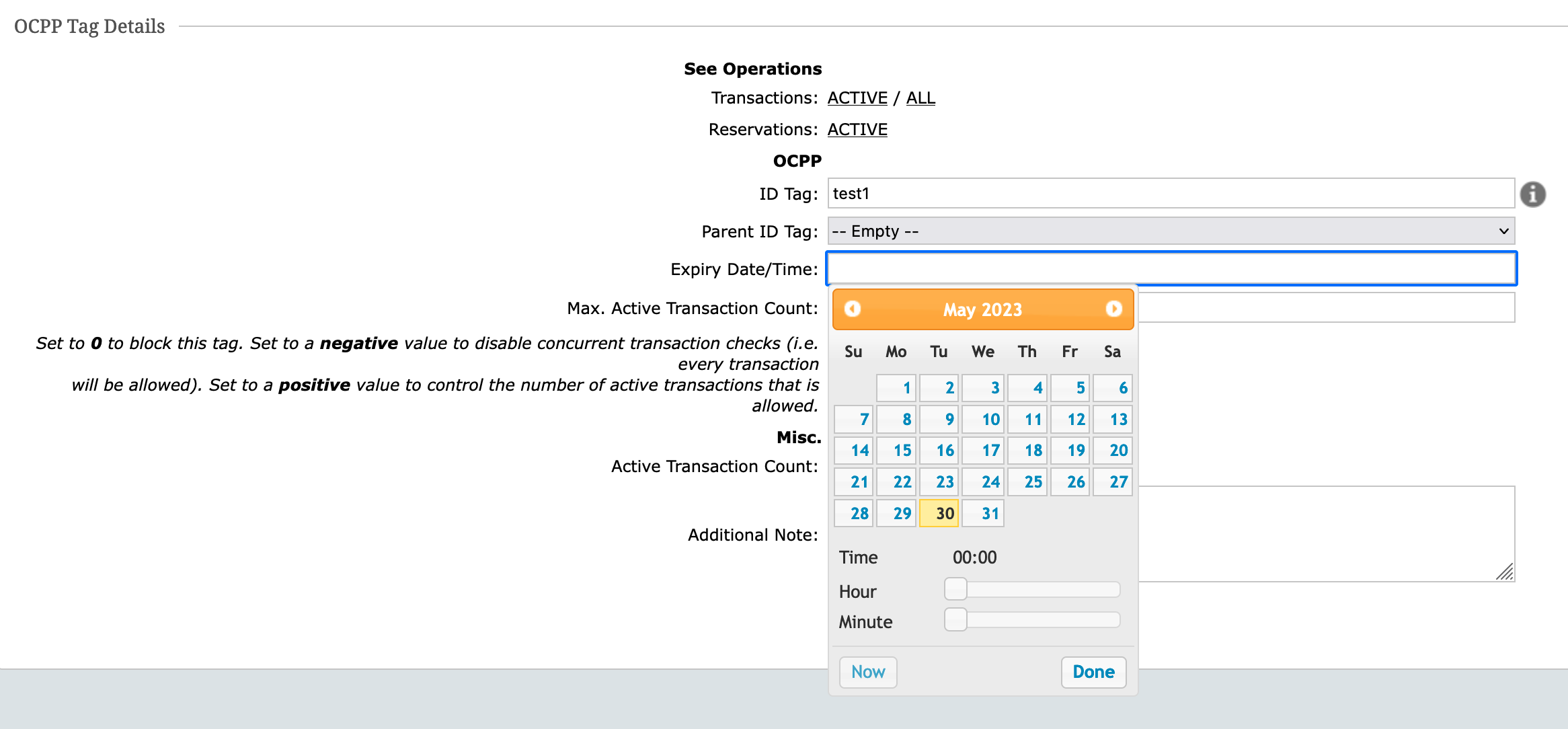1568x729 pixels.
Task: Expand the May 2023 month header
Action: point(983,309)
